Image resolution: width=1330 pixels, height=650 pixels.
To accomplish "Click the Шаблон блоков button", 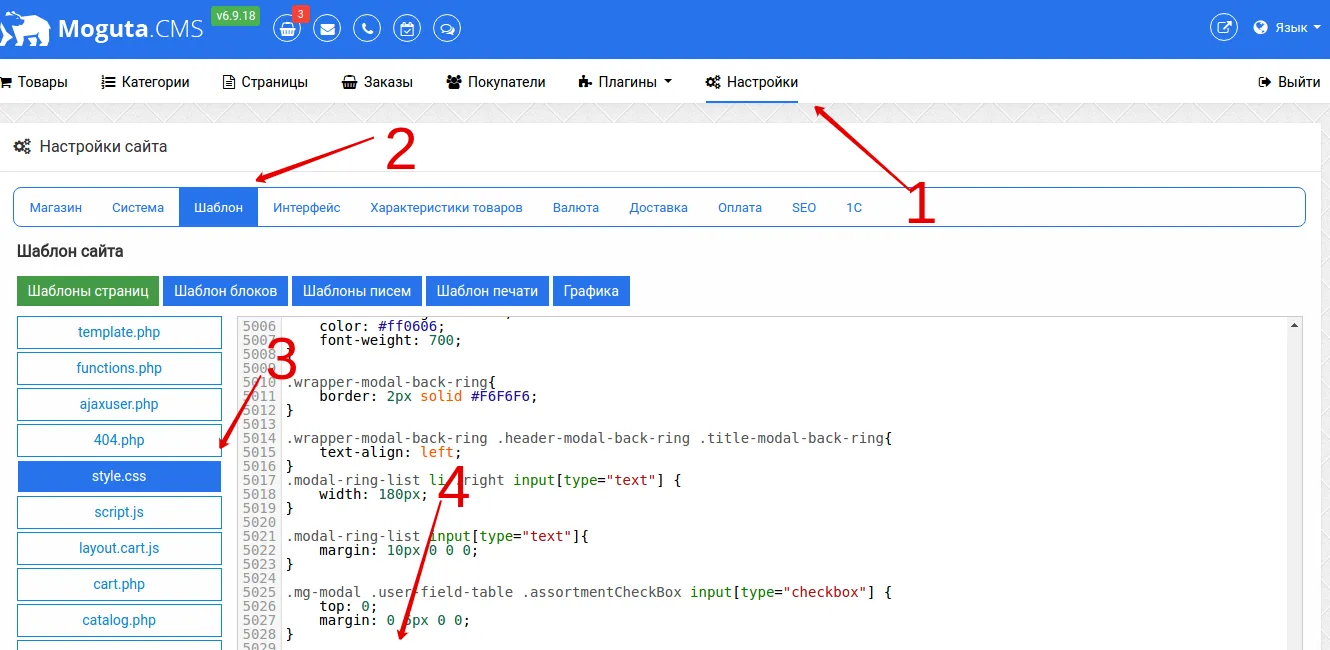I will [x=226, y=291].
